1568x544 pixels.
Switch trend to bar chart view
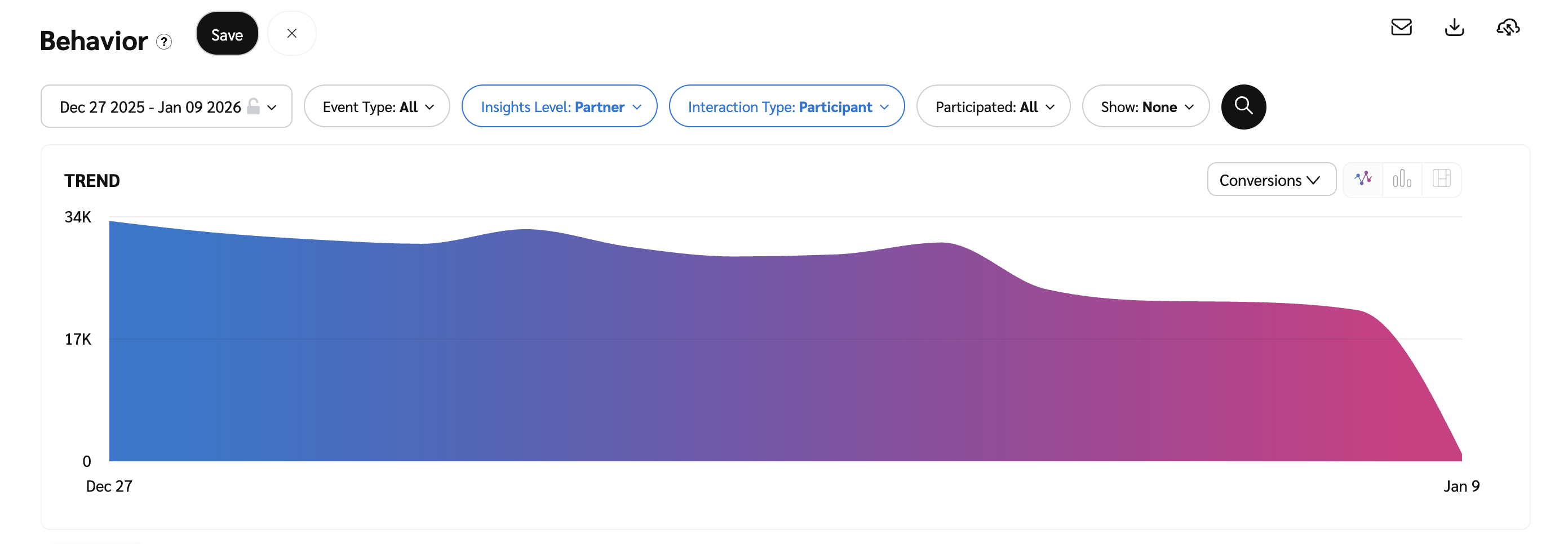[1402, 179]
